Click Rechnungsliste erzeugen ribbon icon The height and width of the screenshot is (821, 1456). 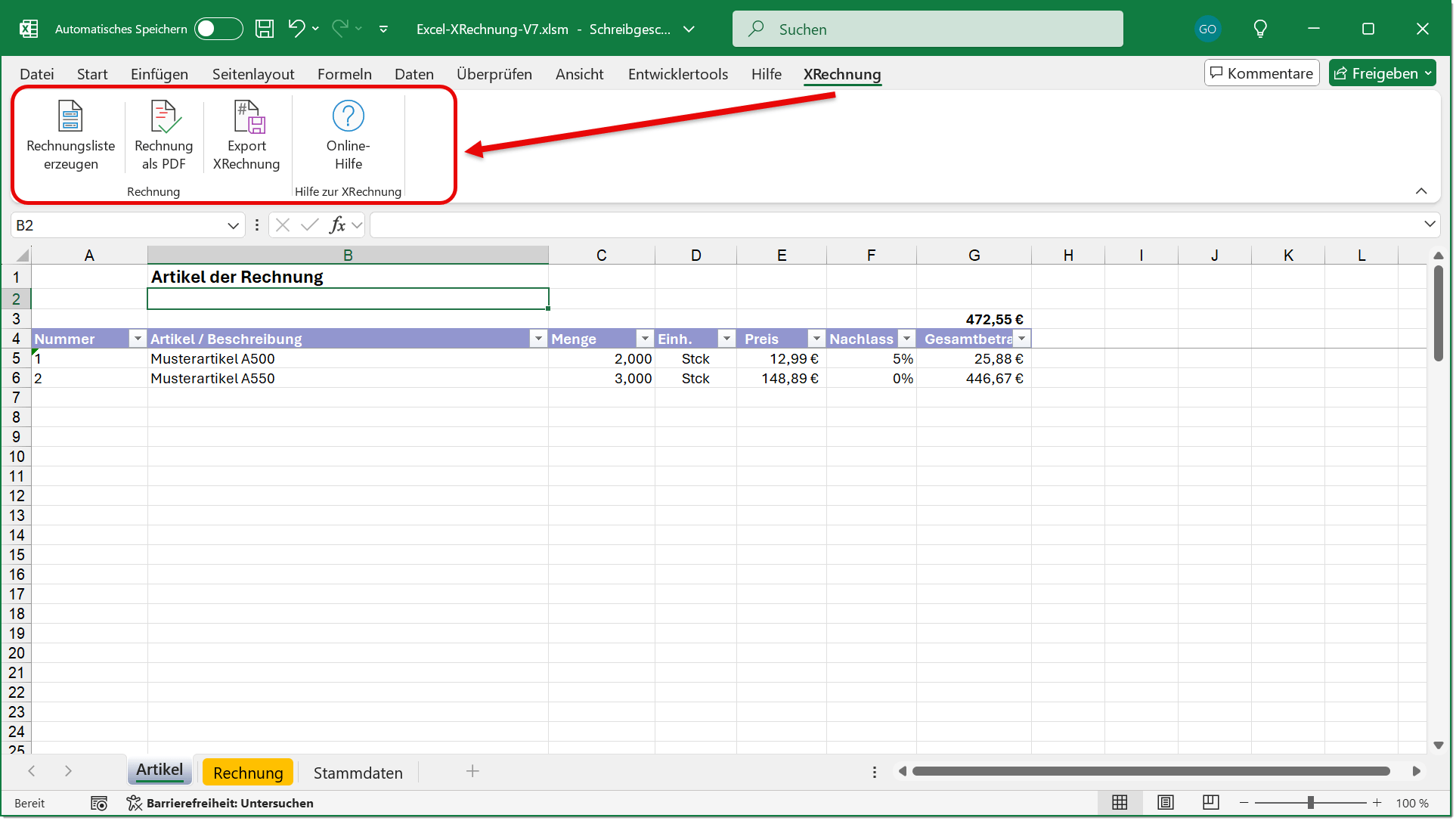tap(70, 117)
